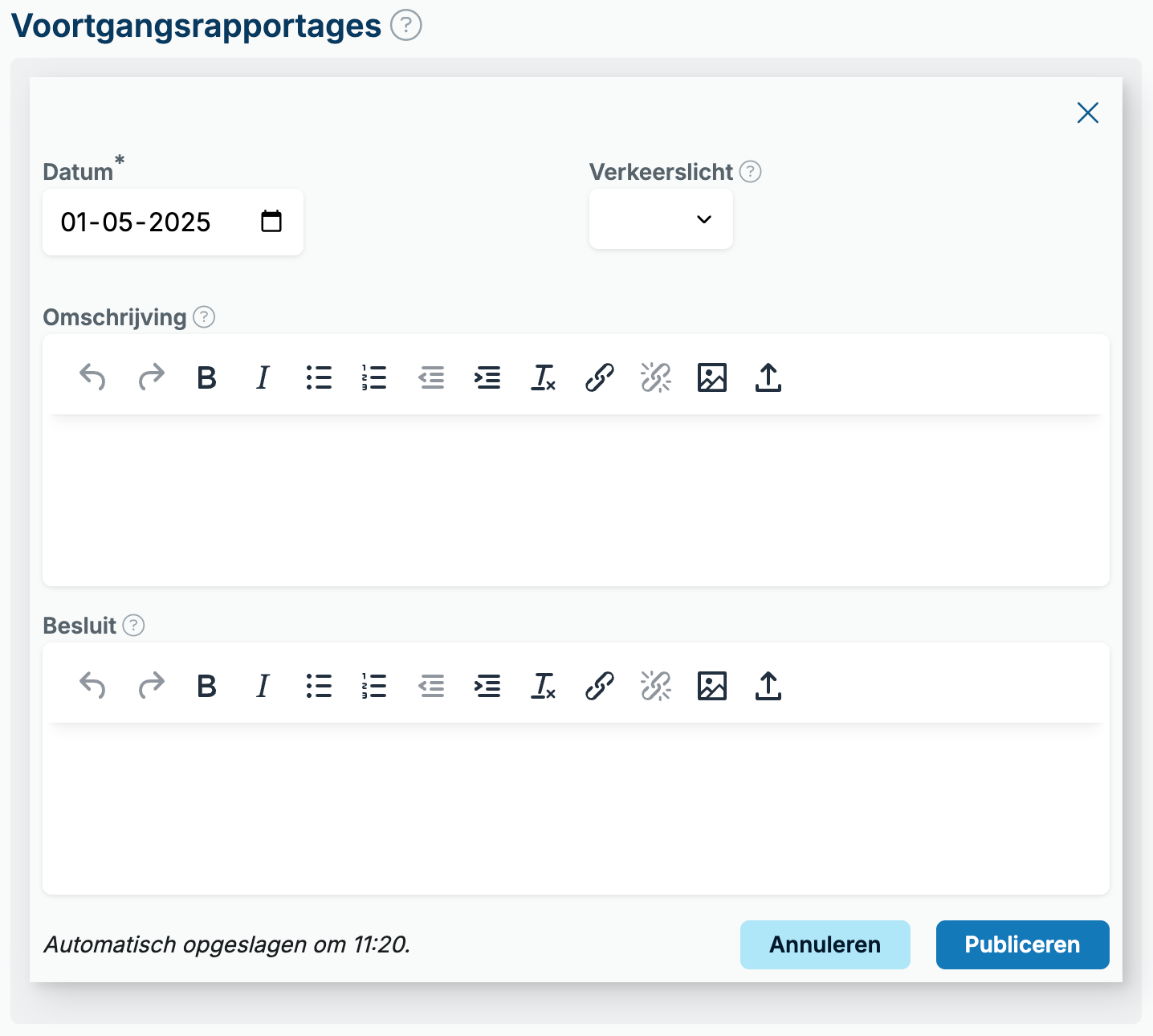Upload a file in the Besluit editor
This screenshot has height=1036, width=1153.
click(x=768, y=685)
